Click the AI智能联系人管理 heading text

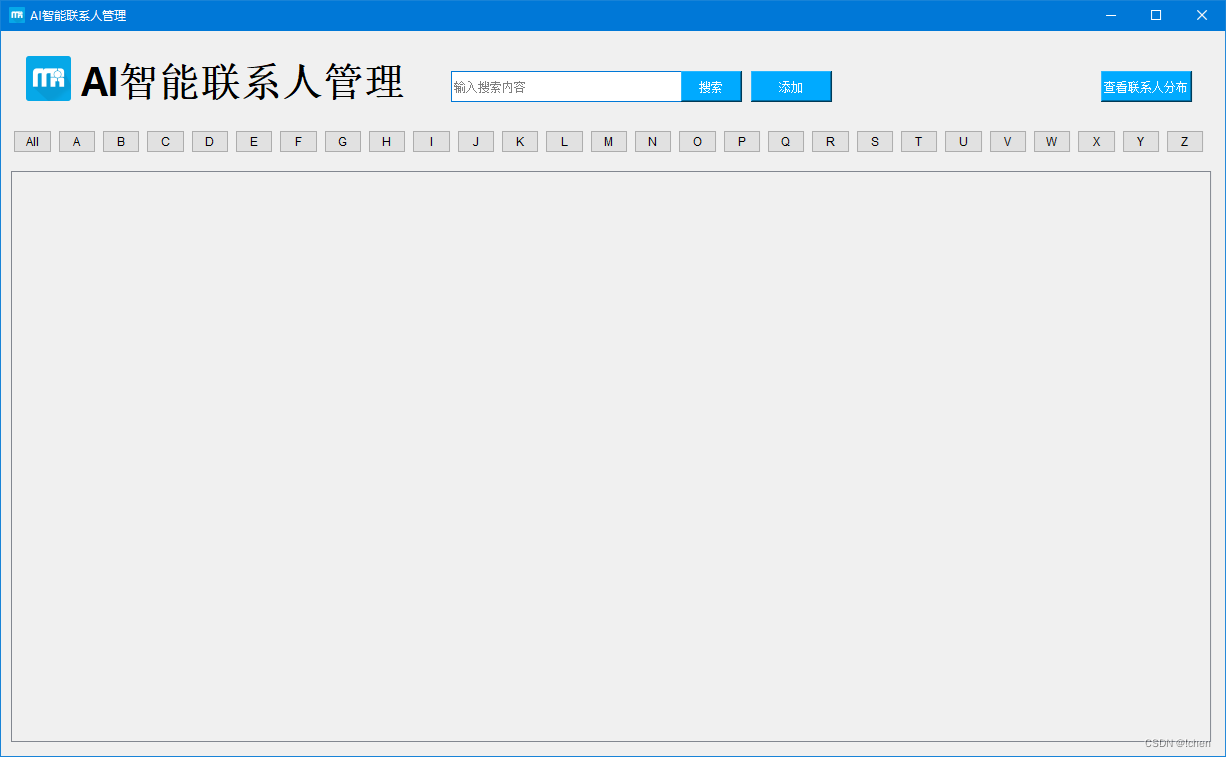point(242,82)
